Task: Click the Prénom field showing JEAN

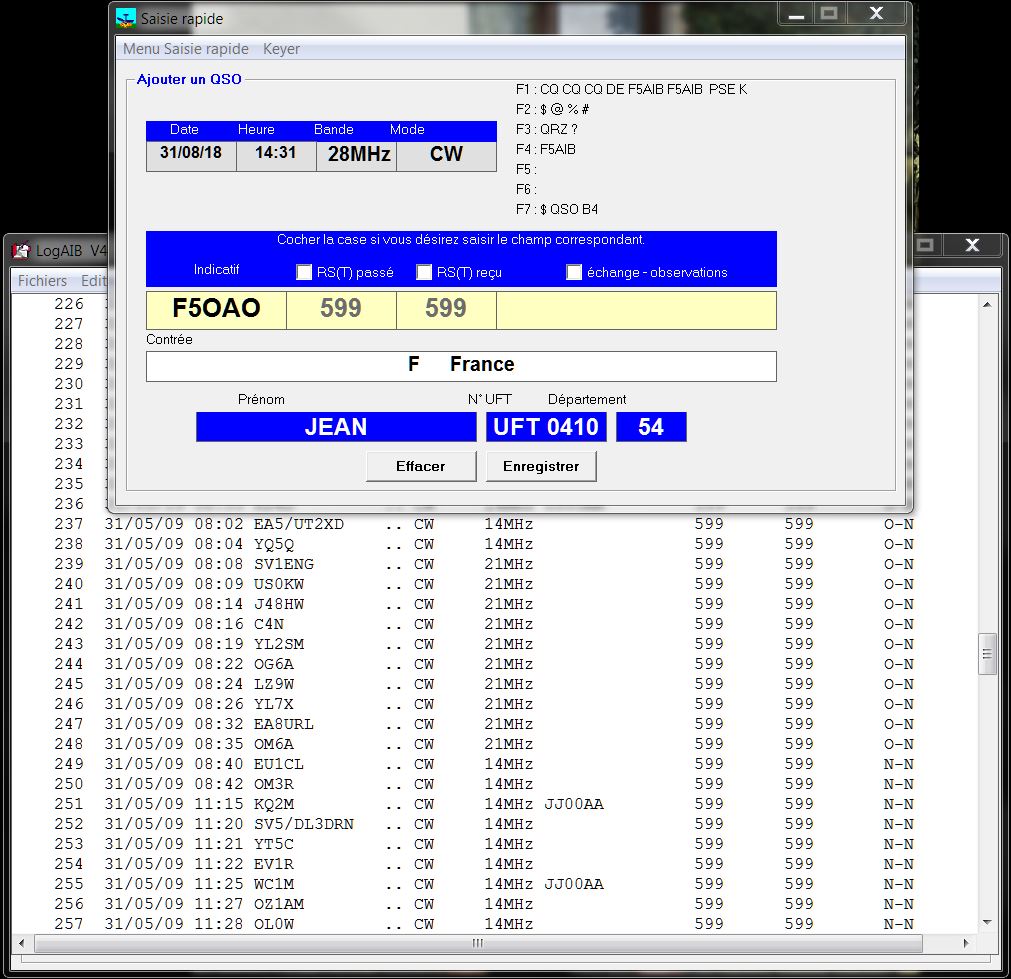Action: (336, 427)
